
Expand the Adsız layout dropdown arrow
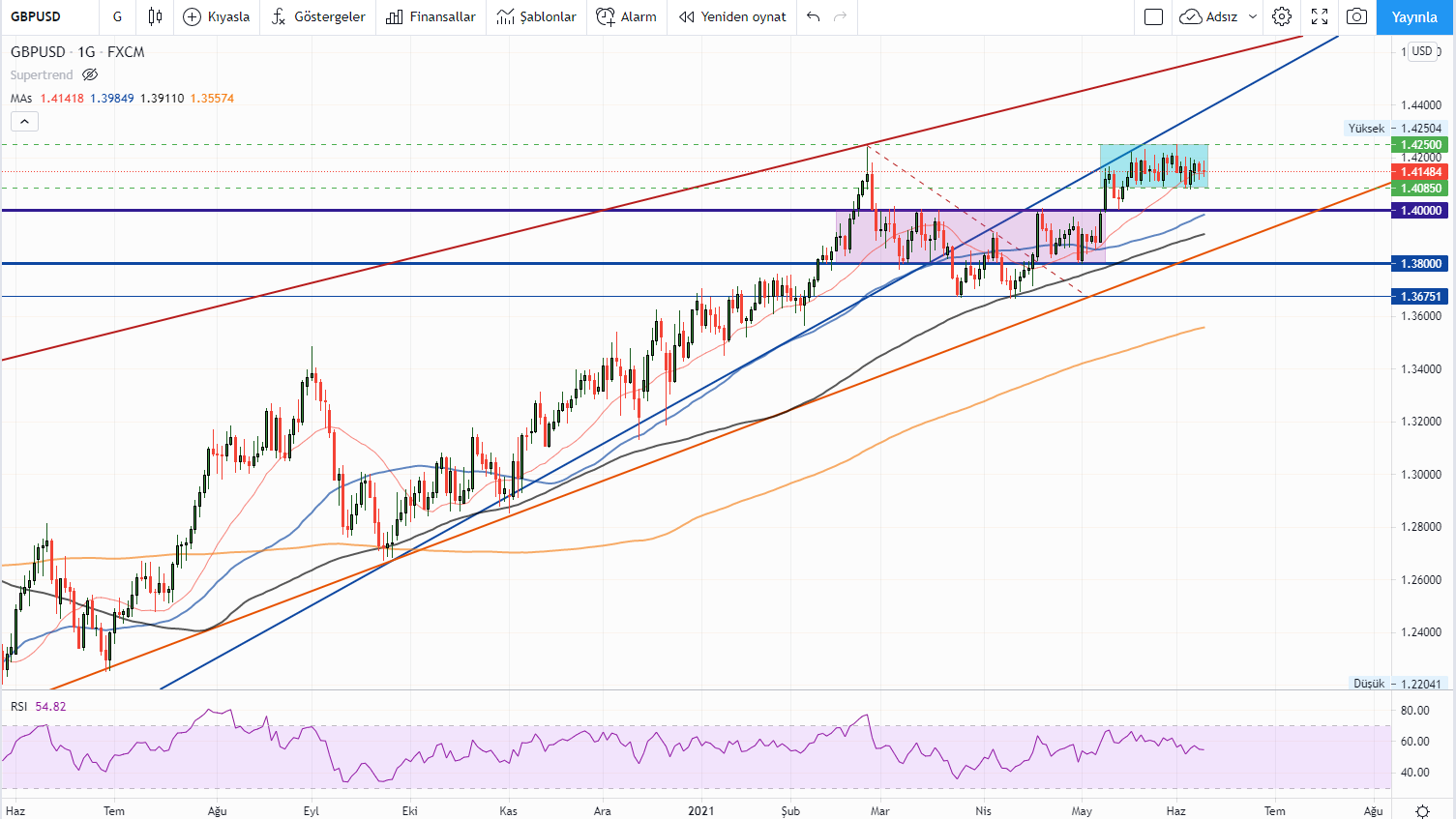[1253, 16]
